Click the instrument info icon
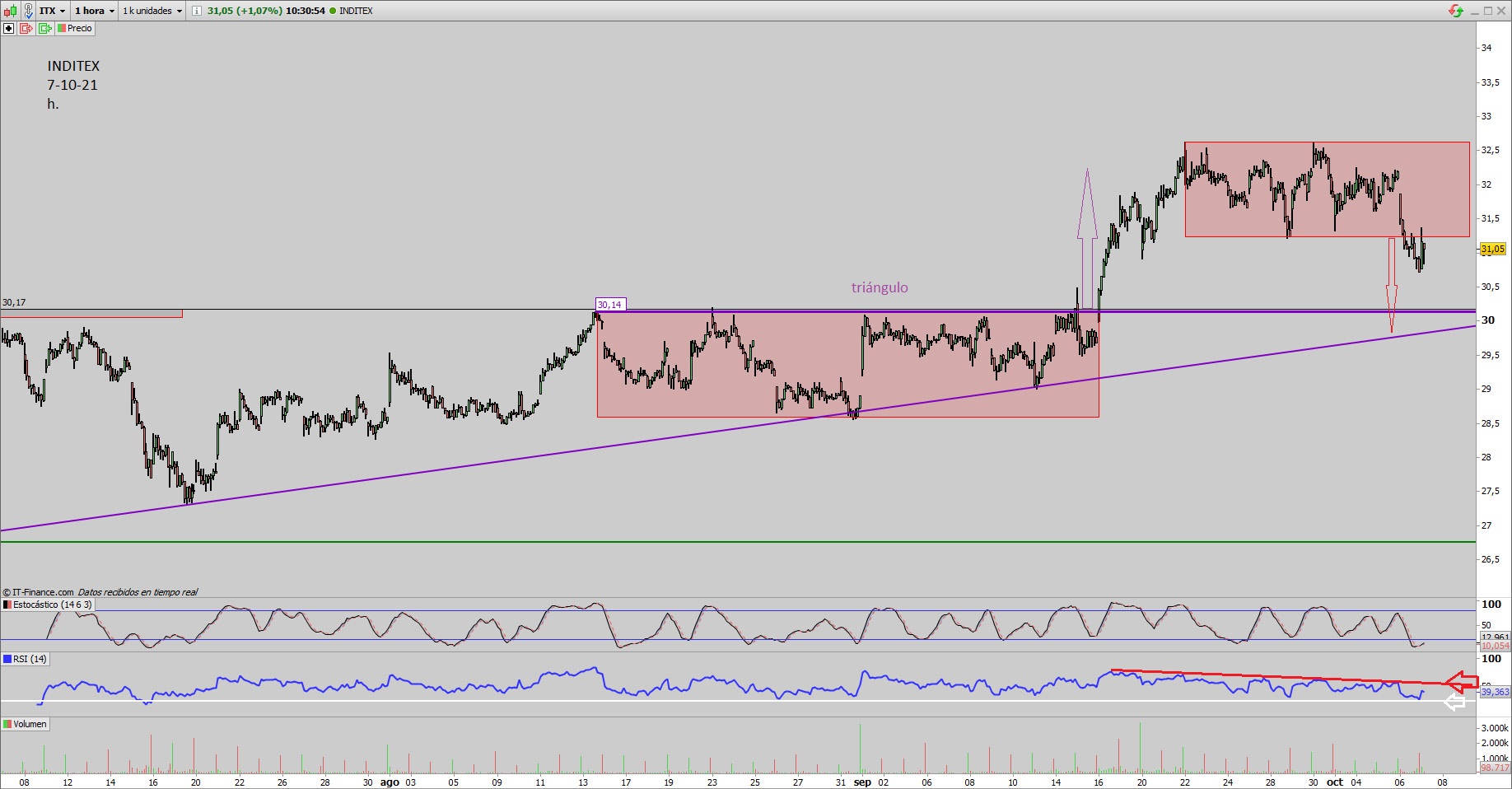 tap(196, 11)
